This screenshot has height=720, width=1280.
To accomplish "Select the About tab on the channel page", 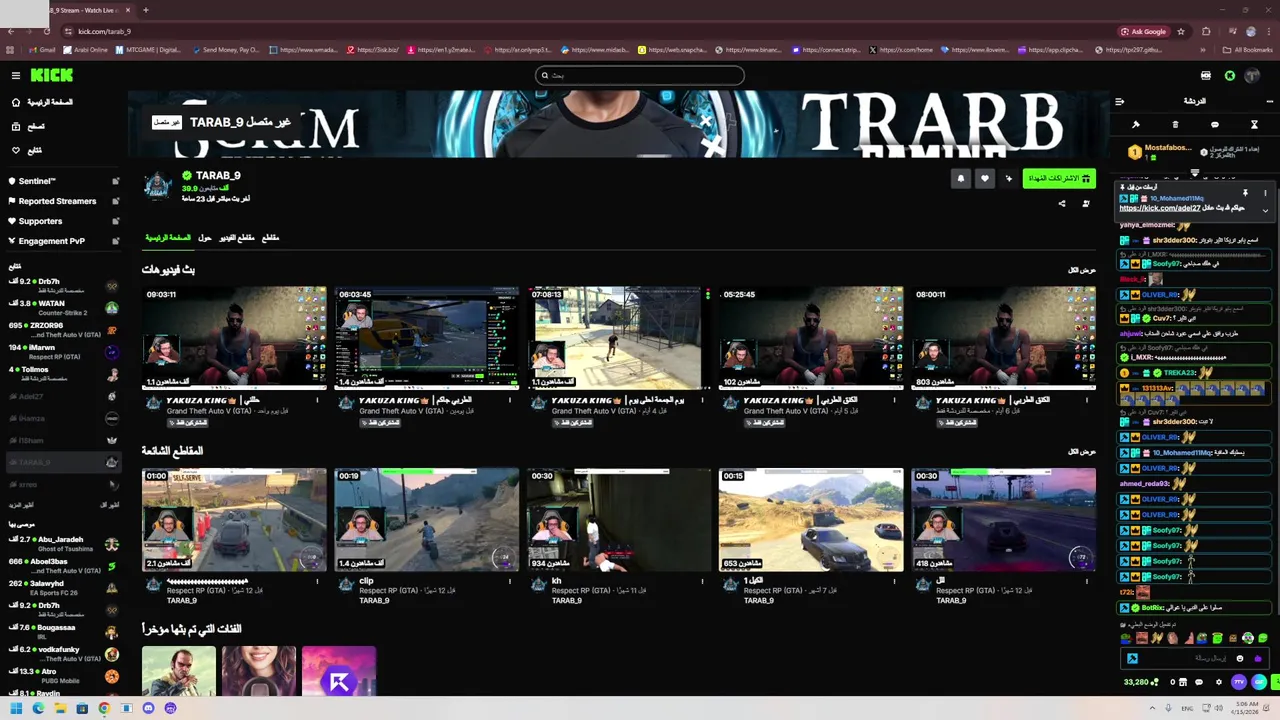I will (205, 238).
